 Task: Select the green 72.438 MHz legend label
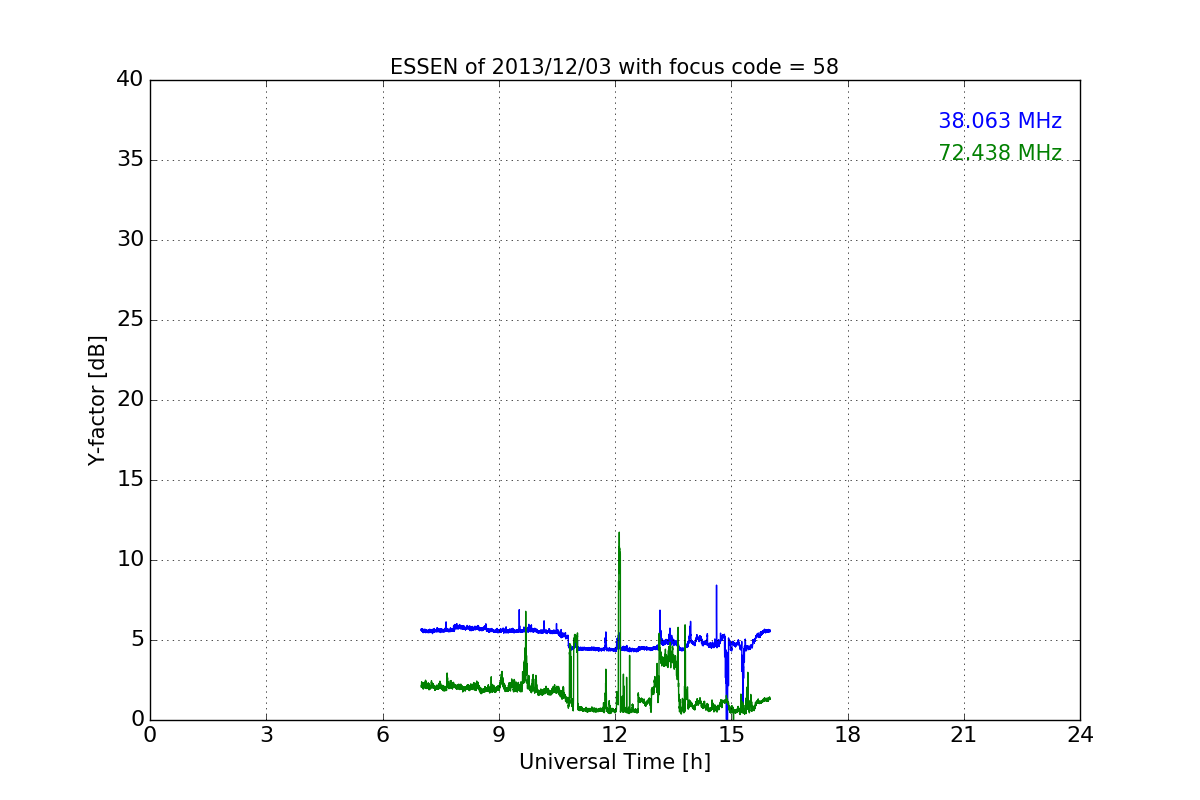click(999, 153)
